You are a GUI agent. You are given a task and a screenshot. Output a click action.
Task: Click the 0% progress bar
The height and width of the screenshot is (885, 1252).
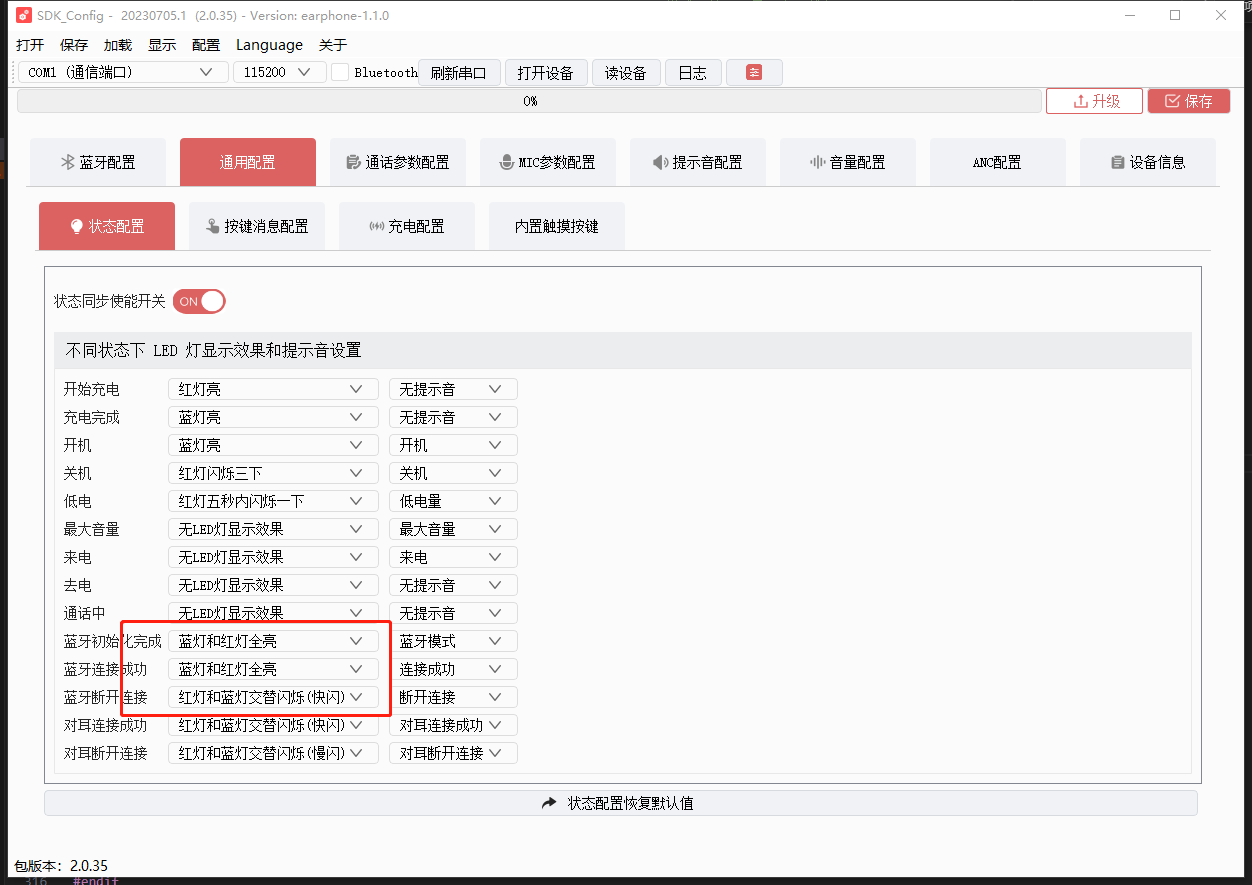pyautogui.click(x=529, y=101)
